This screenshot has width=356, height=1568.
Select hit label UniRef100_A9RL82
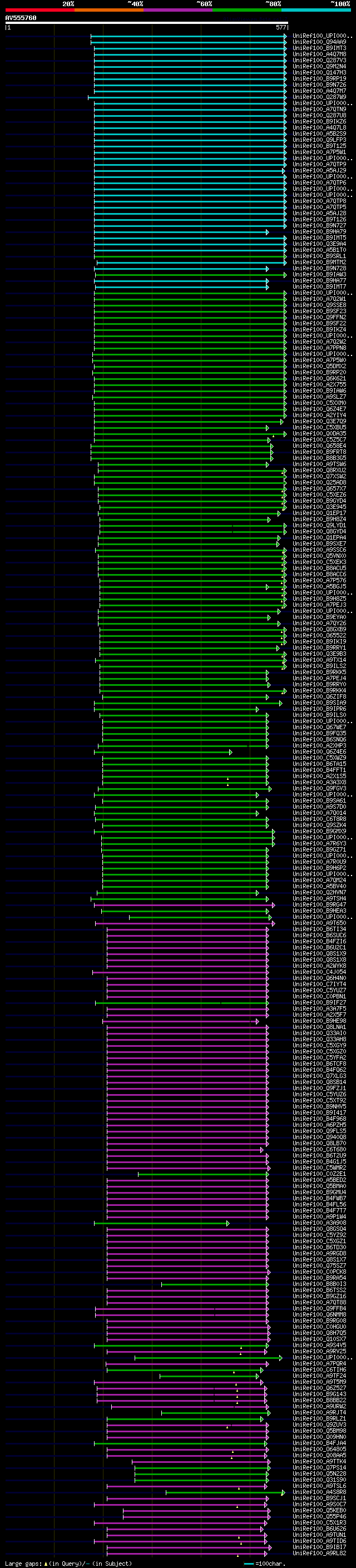[x=319, y=1553]
